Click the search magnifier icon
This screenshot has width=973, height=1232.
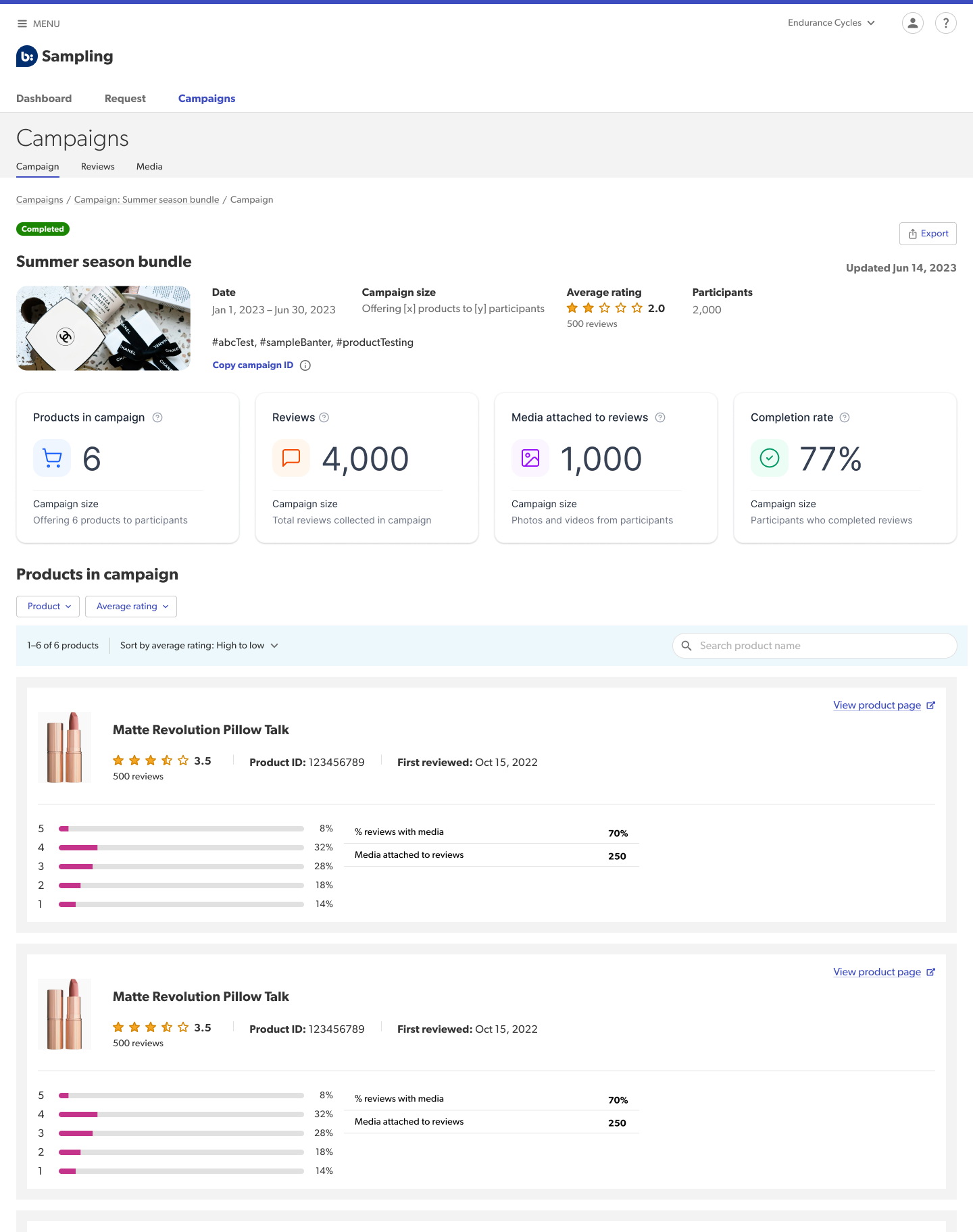point(687,646)
